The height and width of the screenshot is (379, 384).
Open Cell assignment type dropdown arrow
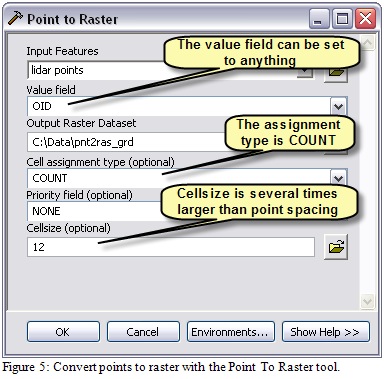[338, 178]
